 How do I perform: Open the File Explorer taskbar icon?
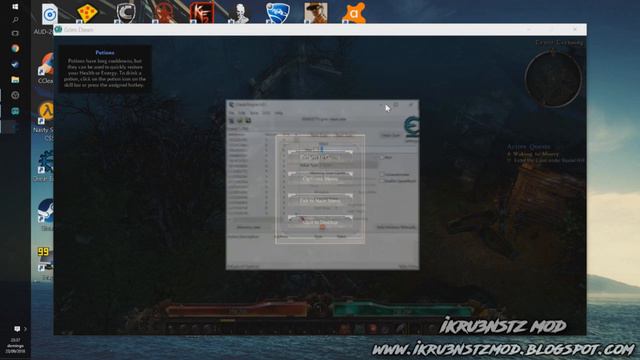point(15,80)
